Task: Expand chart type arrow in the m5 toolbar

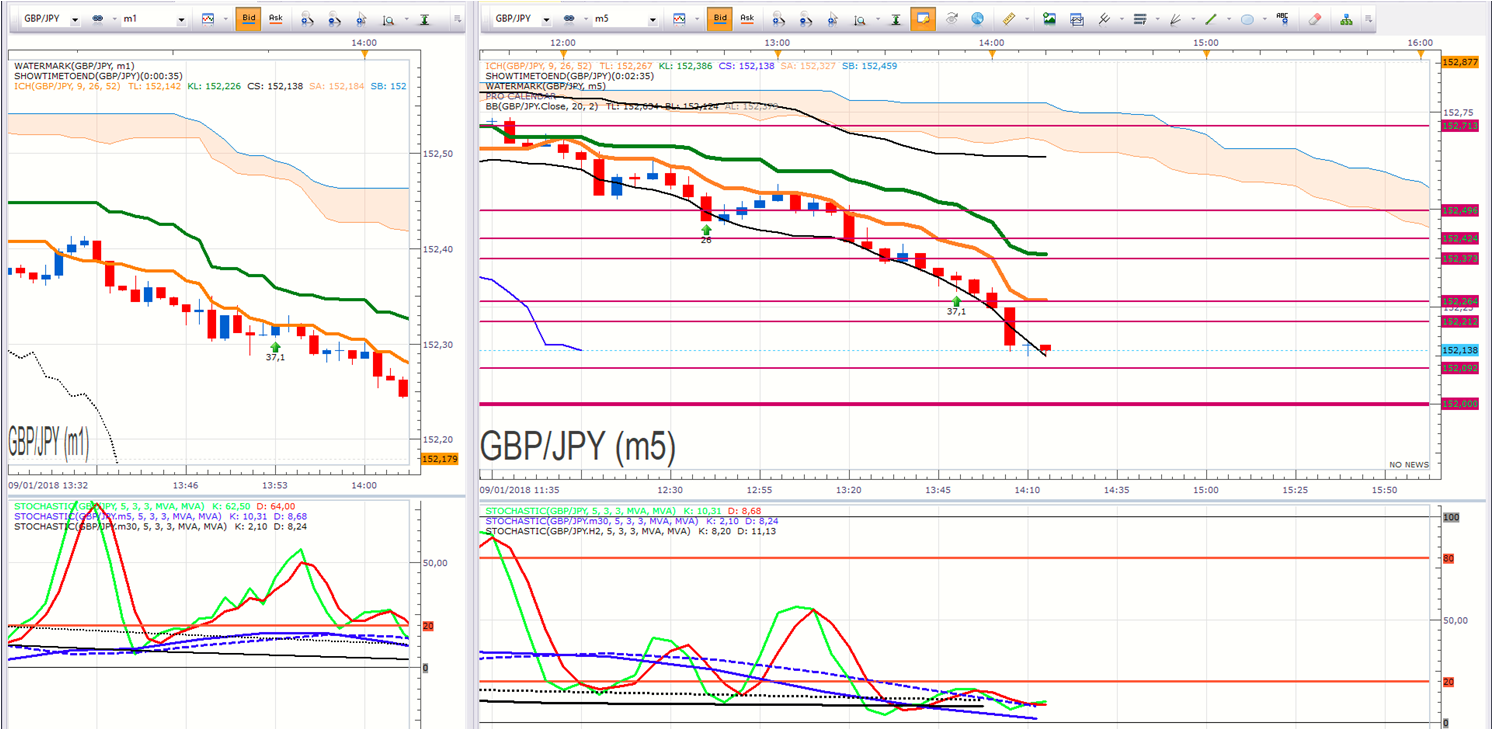Action: [x=699, y=19]
